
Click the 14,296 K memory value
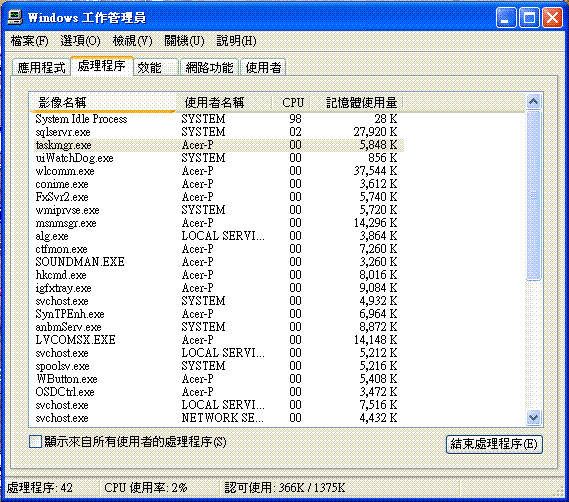coord(375,223)
